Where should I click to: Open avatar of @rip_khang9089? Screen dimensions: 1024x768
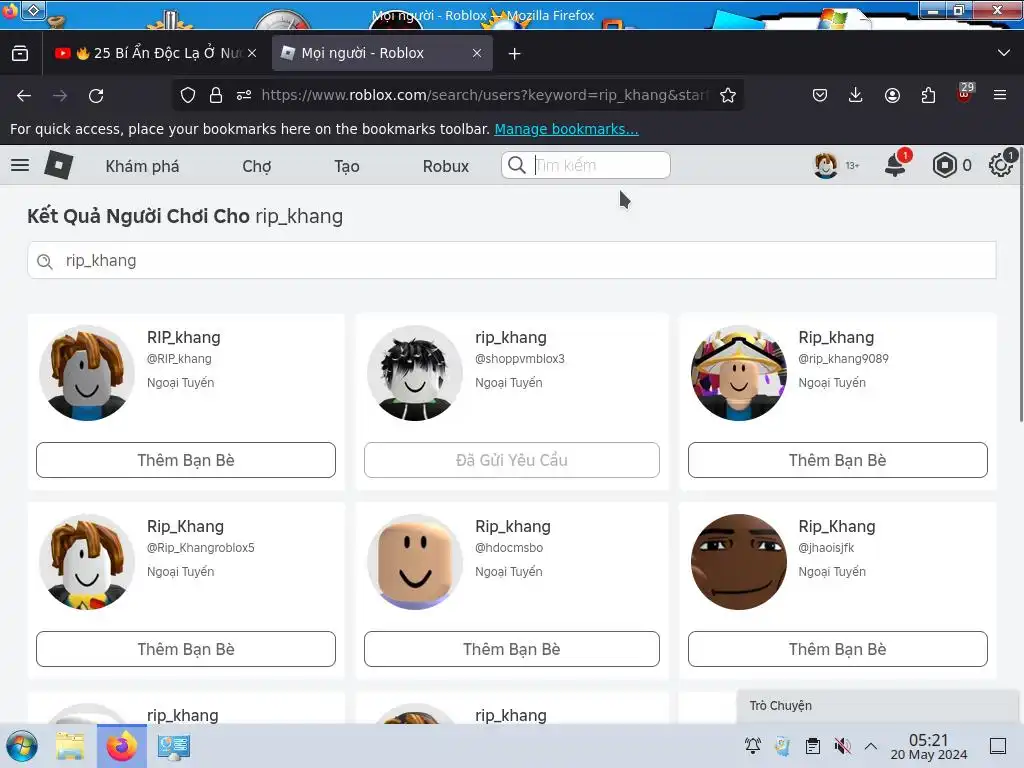click(x=739, y=373)
